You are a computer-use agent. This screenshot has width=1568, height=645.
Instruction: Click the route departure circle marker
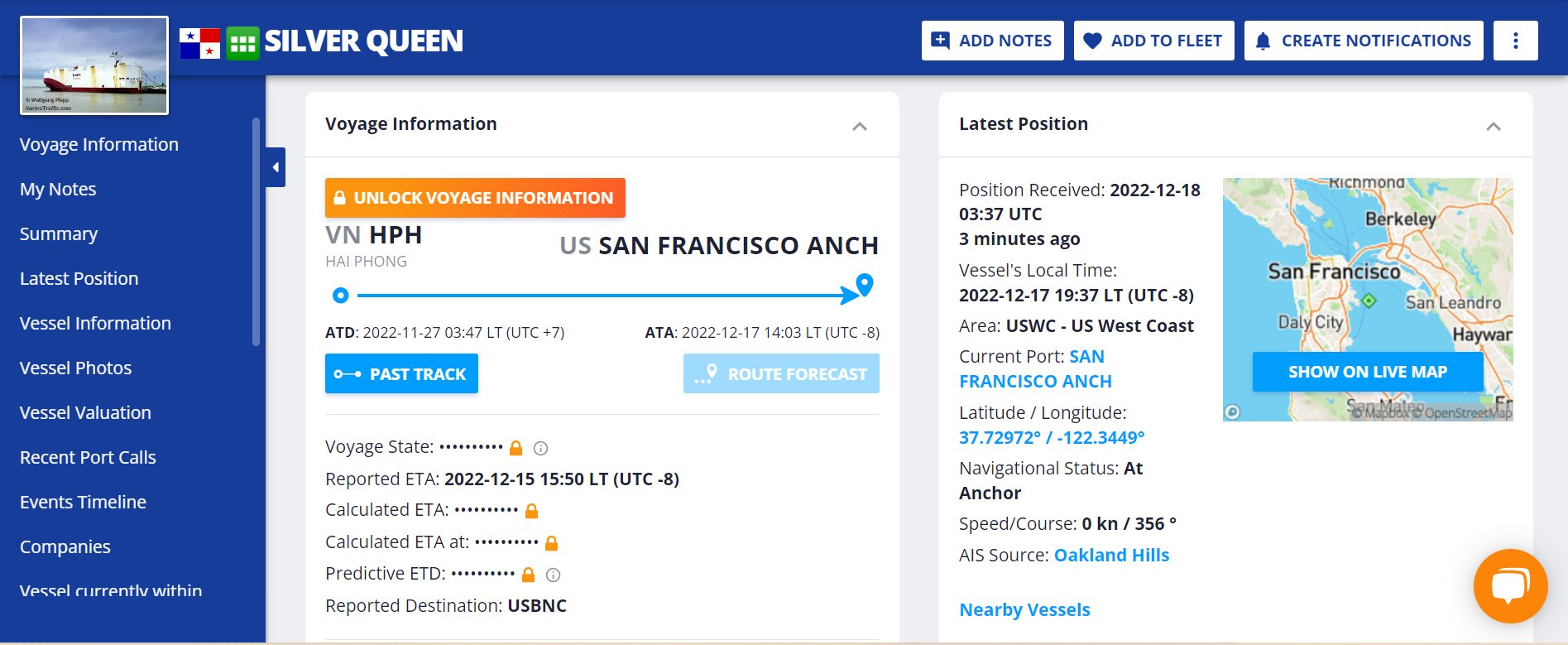click(x=340, y=295)
